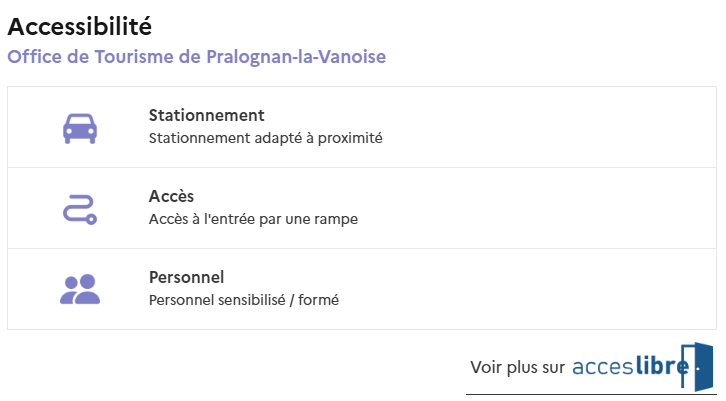Select the Personnel heading
726x401 pixels.
[x=186, y=277]
